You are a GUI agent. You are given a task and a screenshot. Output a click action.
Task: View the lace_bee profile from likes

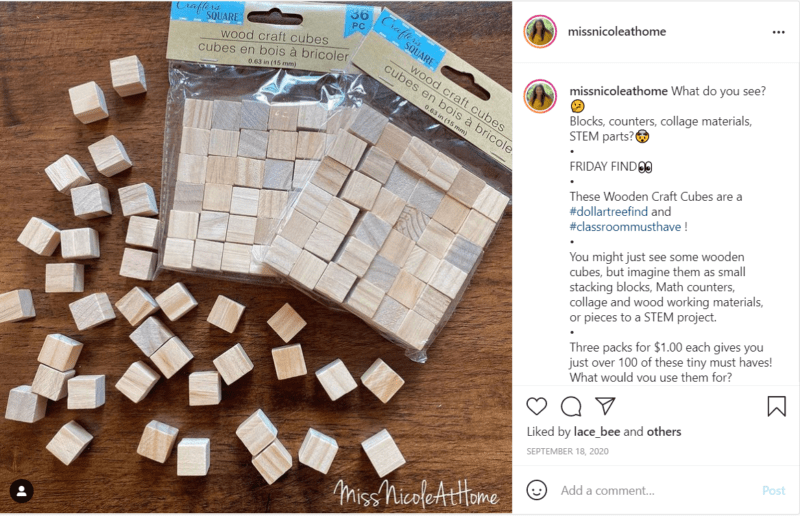pos(596,432)
